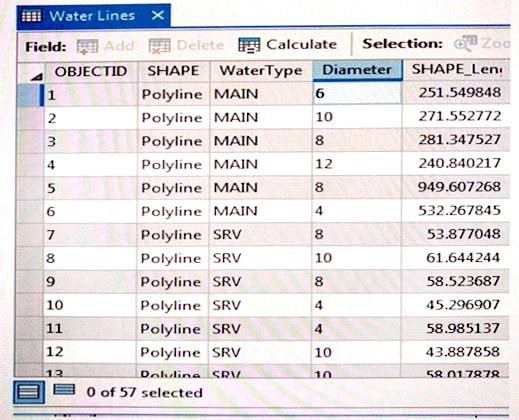Open the table corner sort triangle
Image resolution: width=519 pixels, height=420 pixels.
pos(37,77)
